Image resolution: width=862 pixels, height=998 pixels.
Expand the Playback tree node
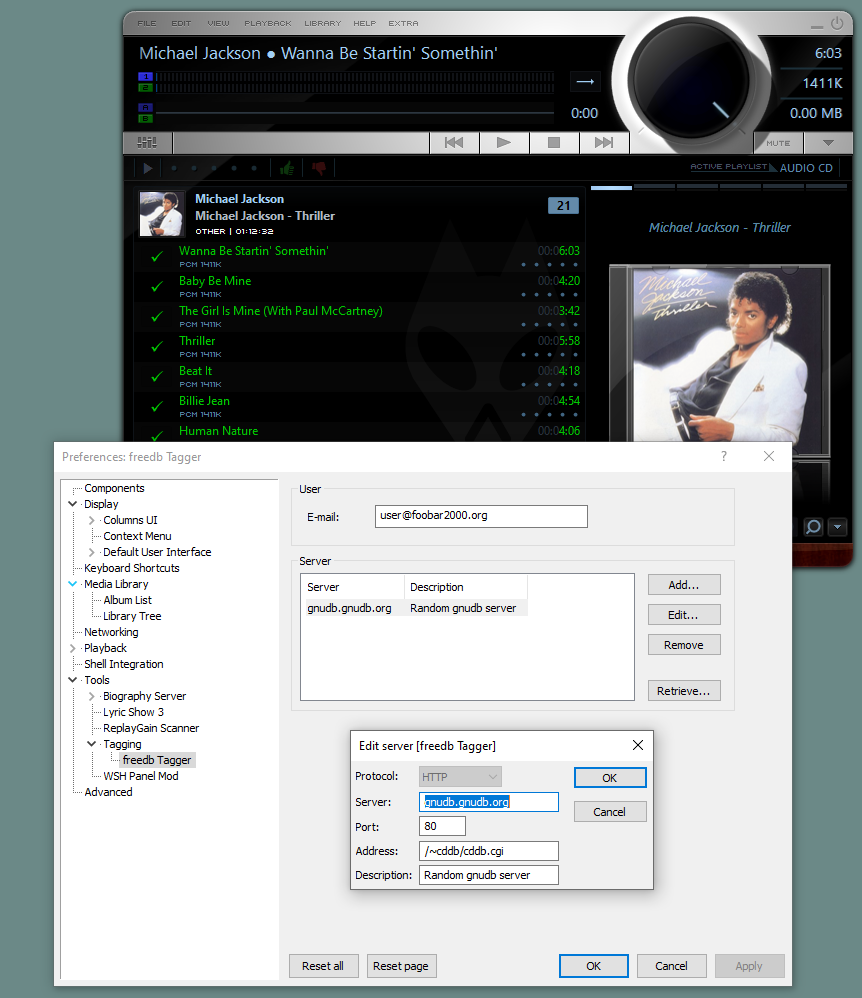[73, 648]
